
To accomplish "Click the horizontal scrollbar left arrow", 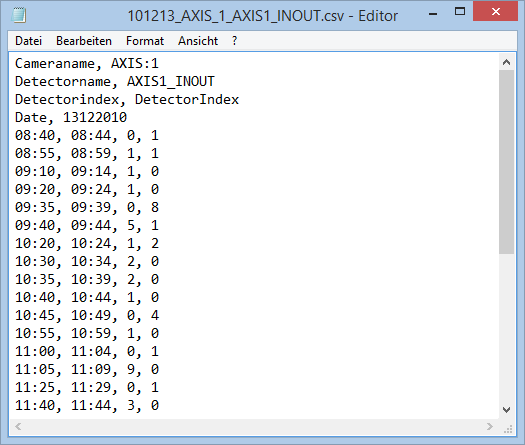I will click(x=18, y=426).
